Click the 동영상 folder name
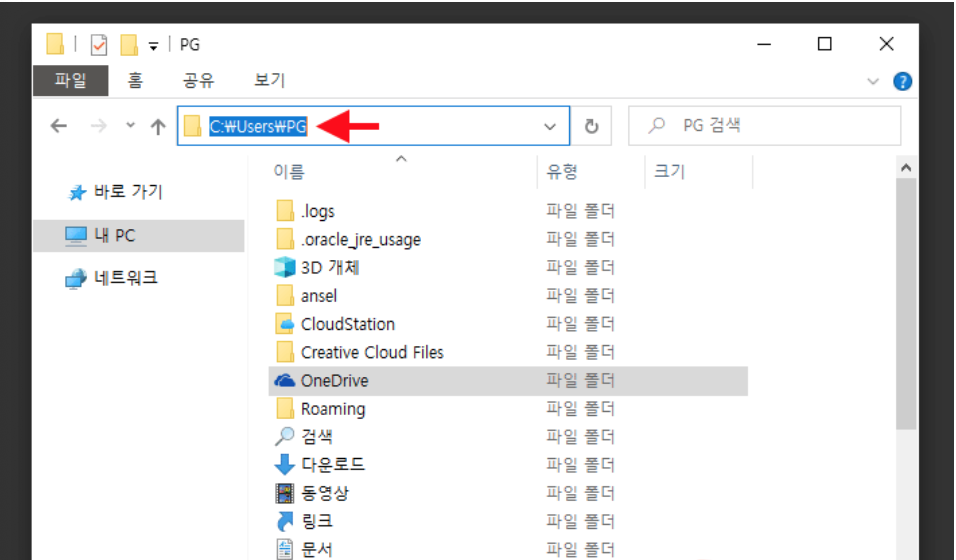This screenshot has height=560, width=956. pyautogui.click(x=325, y=493)
